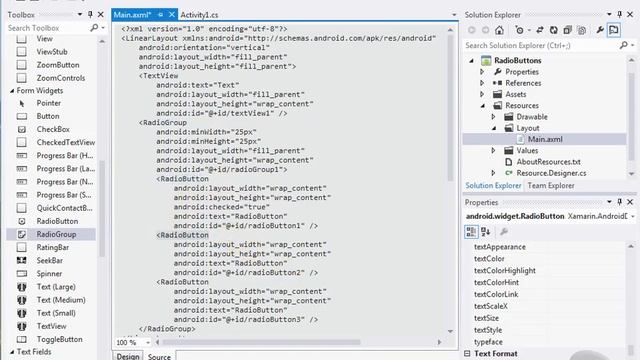The height and width of the screenshot is (360, 640).
Task: Expand Resource.Designer.cs node
Action: [493, 173]
